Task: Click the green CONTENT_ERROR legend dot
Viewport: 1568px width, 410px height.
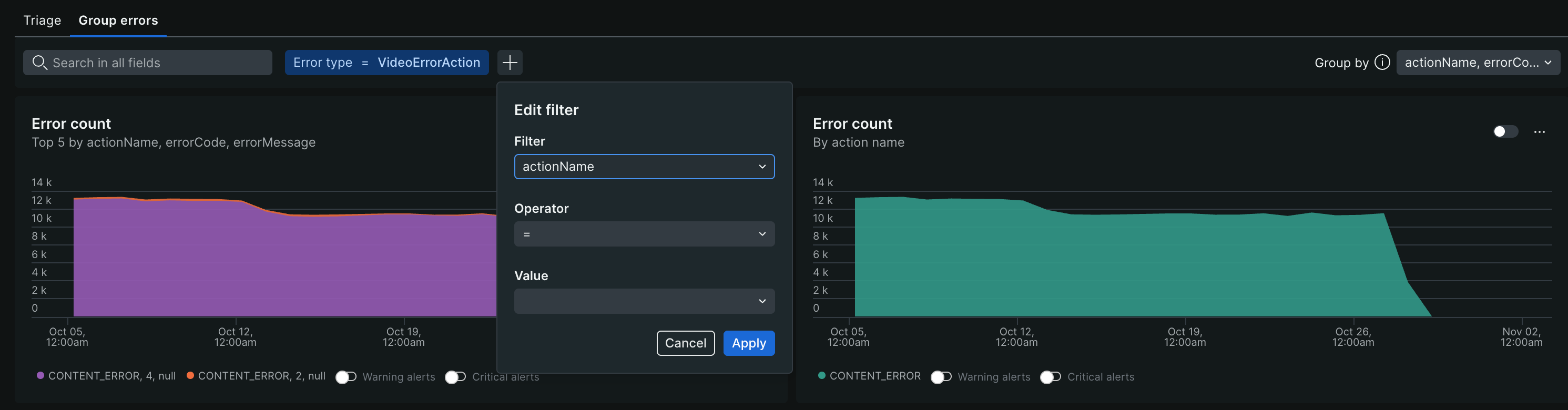Action: point(822,376)
